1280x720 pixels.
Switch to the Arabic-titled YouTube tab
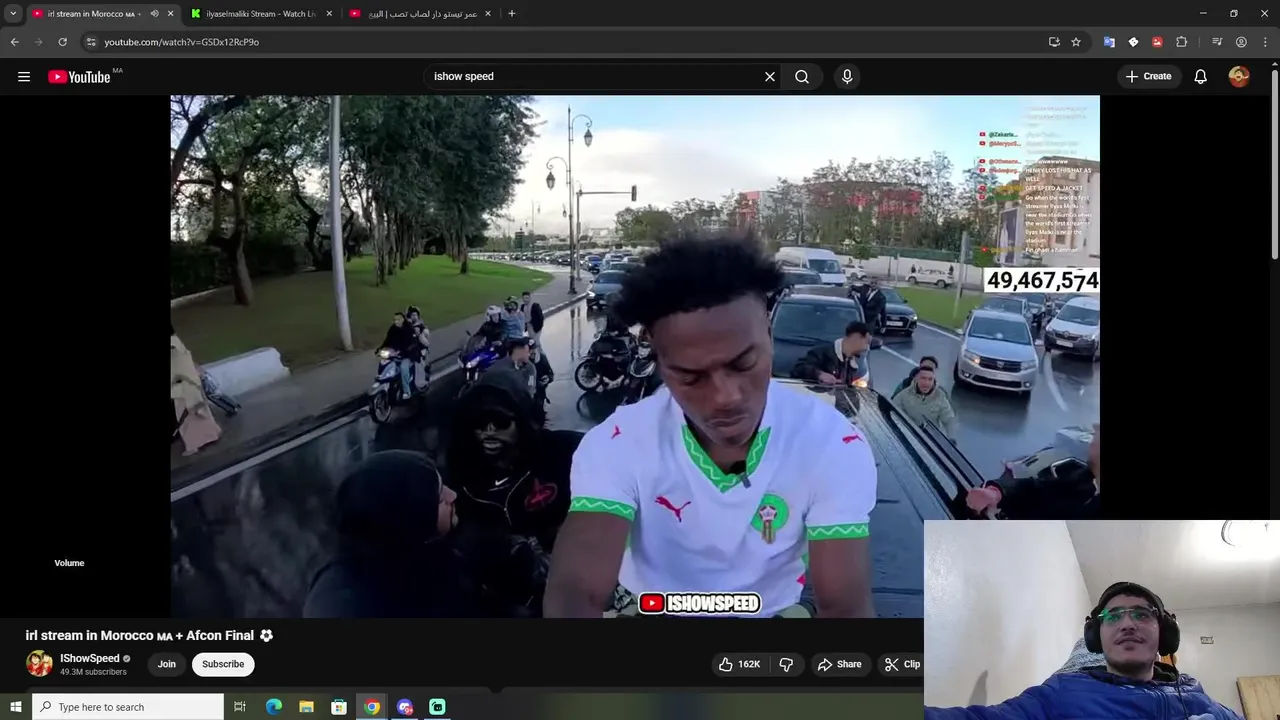[x=421, y=14]
